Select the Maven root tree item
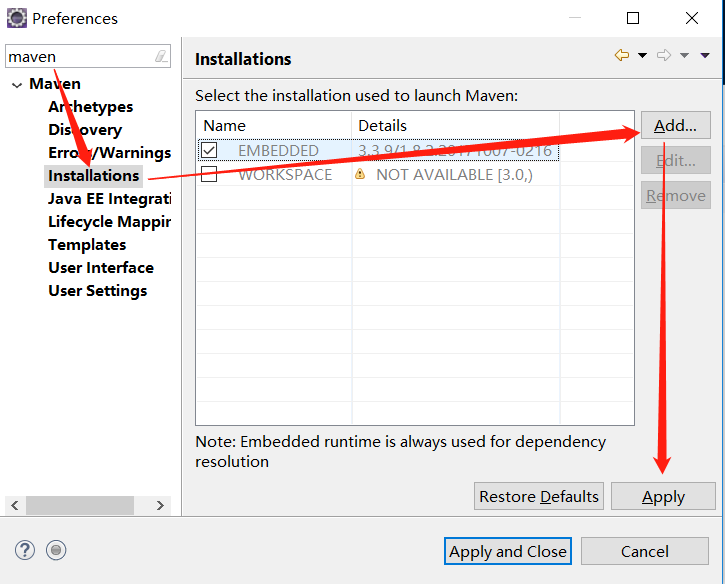The image size is (725, 584). pyautogui.click(x=55, y=84)
